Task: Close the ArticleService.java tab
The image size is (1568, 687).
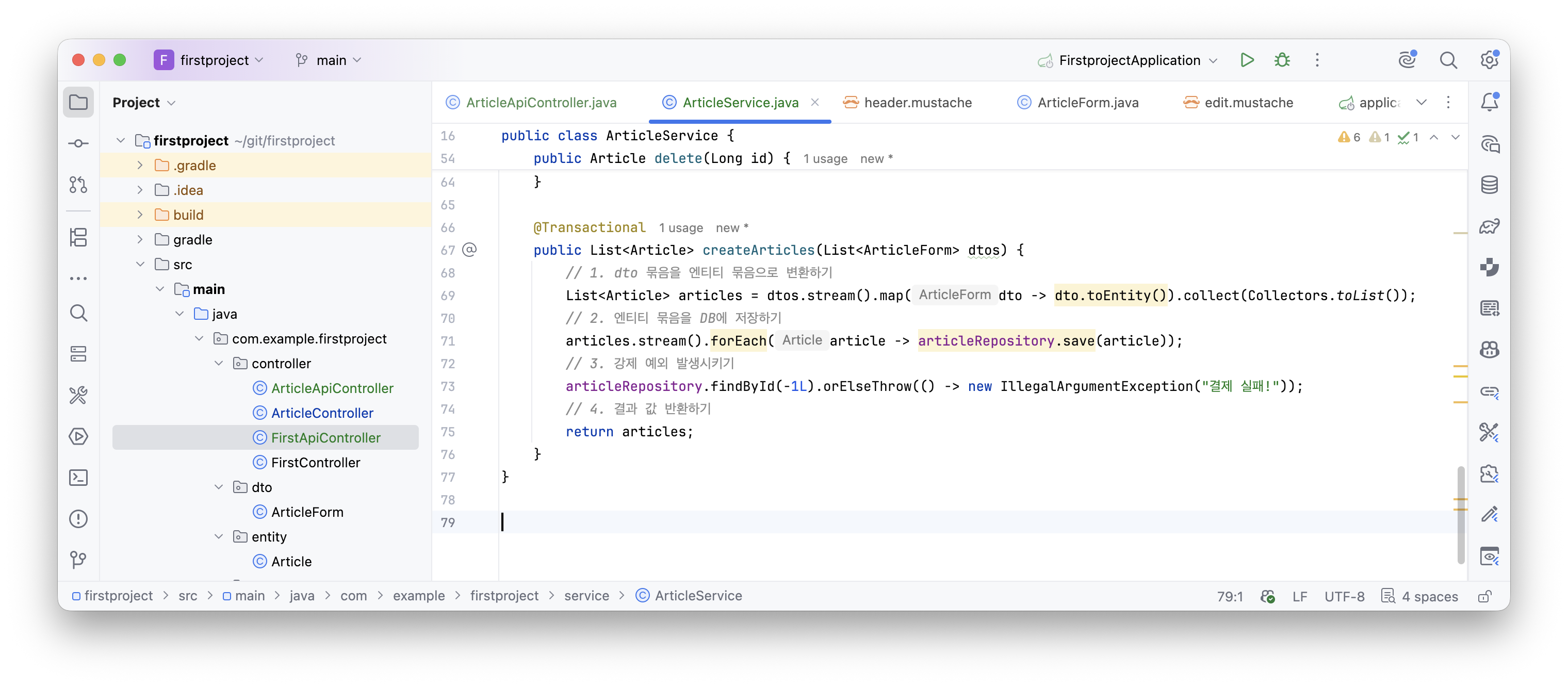Action: [x=814, y=102]
